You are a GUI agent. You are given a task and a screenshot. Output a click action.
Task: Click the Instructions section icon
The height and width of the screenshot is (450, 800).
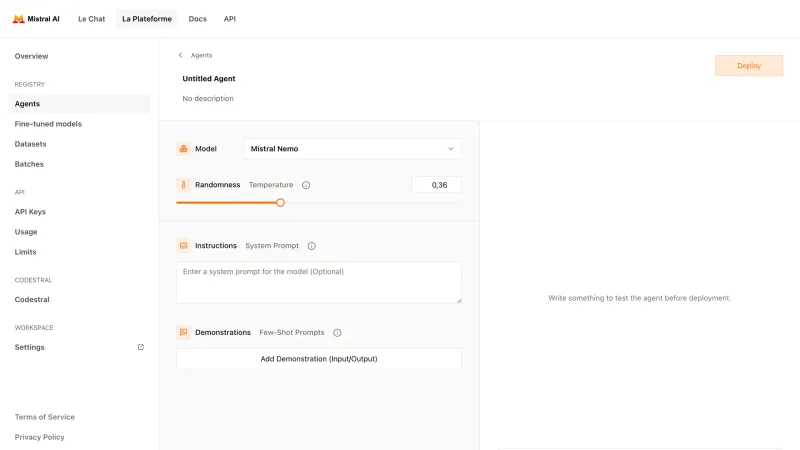[x=184, y=245]
